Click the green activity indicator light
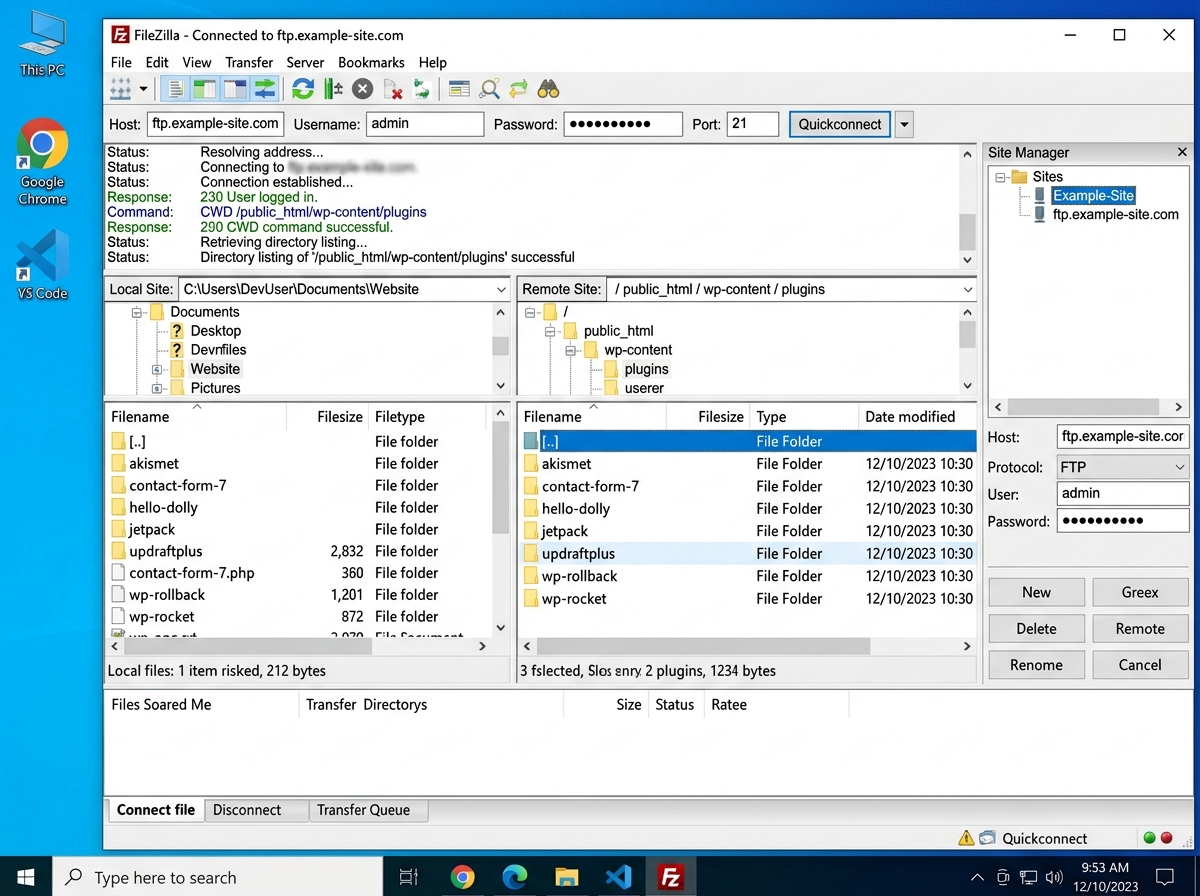The width and height of the screenshot is (1200, 896). [1150, 838]
